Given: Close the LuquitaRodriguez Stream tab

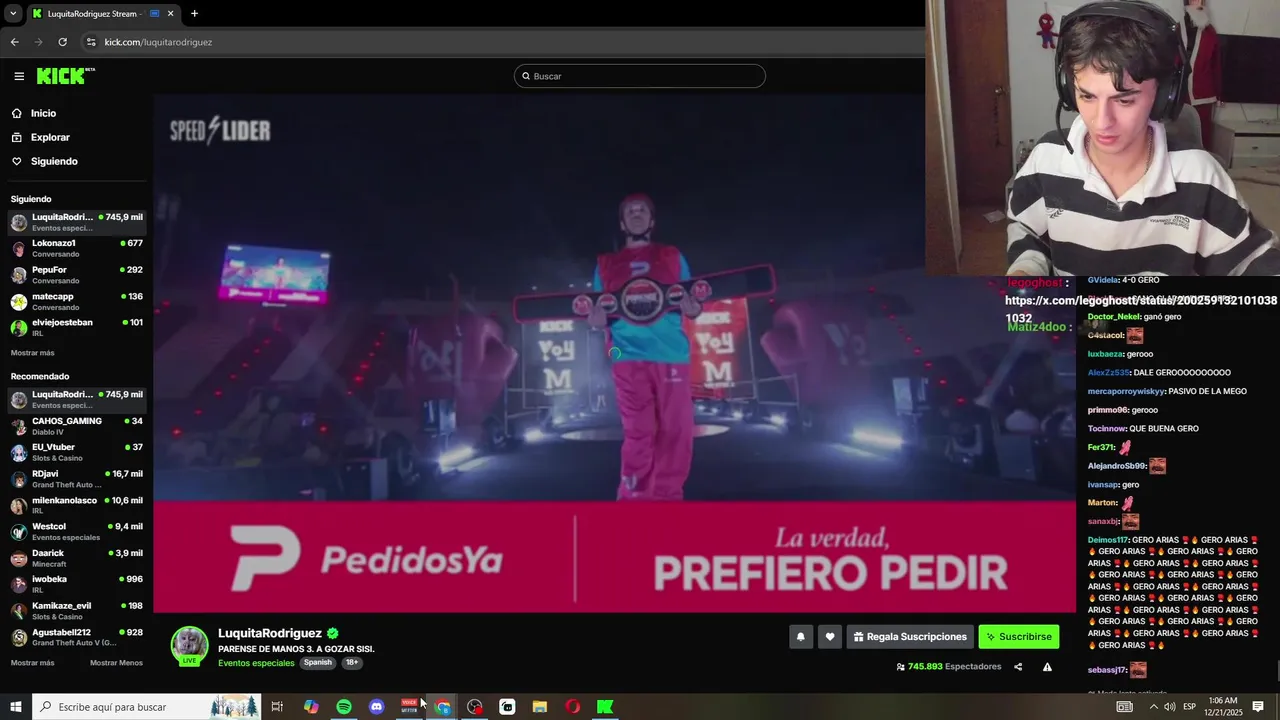Looking at the screenshot, I should (170, 14).
